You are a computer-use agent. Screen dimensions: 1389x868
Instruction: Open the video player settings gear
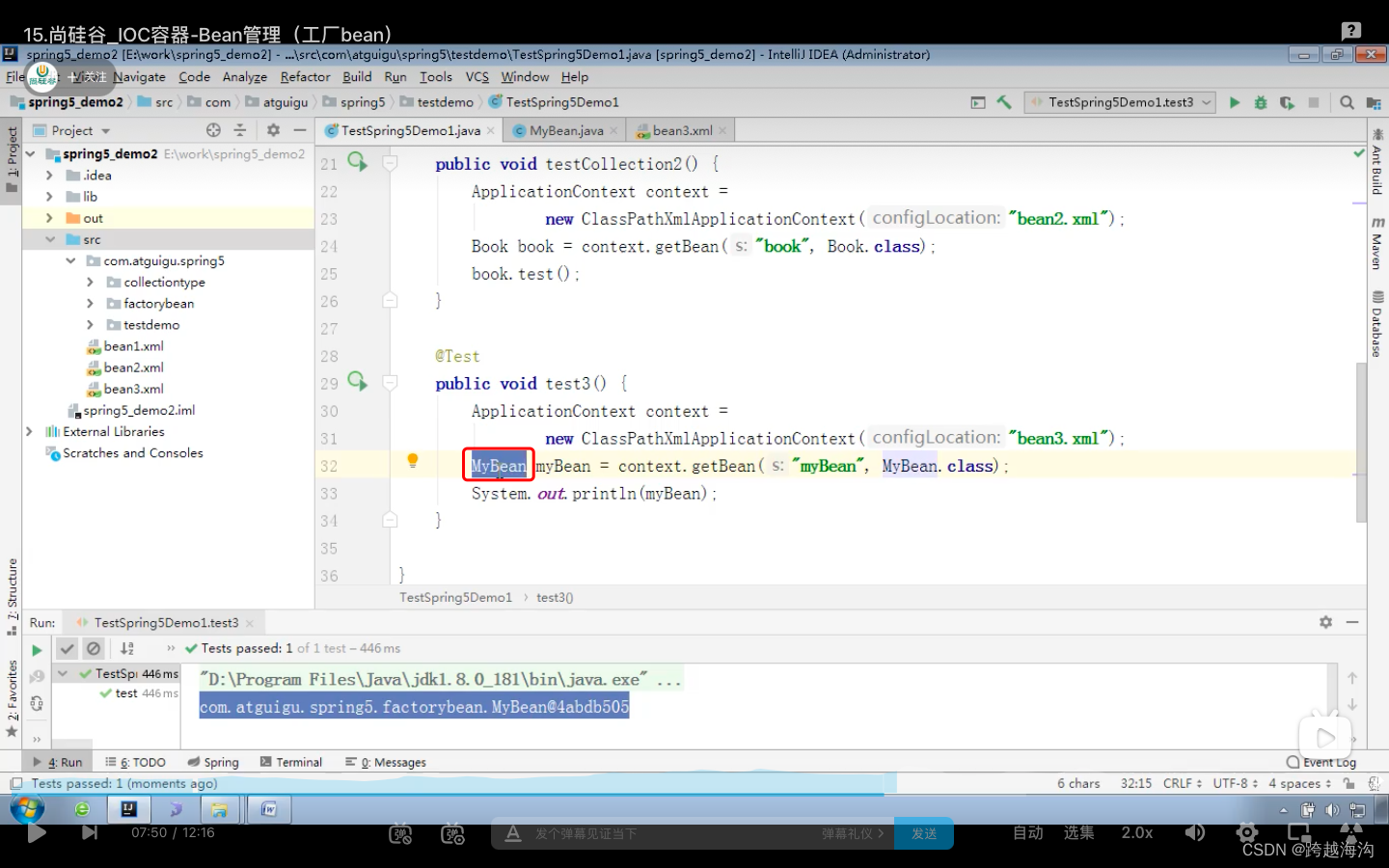point(1247,832)
